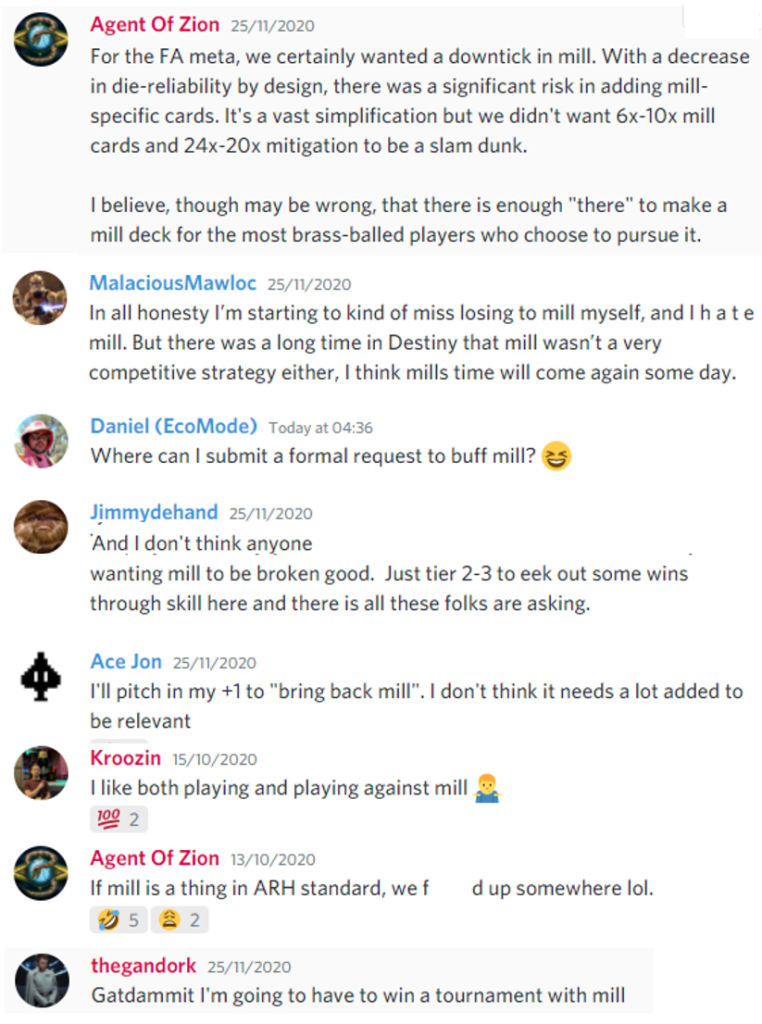The height and width of the screenshot is (1024, 762).
Task: Click the Jimmydehand username
Action: click(153, 512)
